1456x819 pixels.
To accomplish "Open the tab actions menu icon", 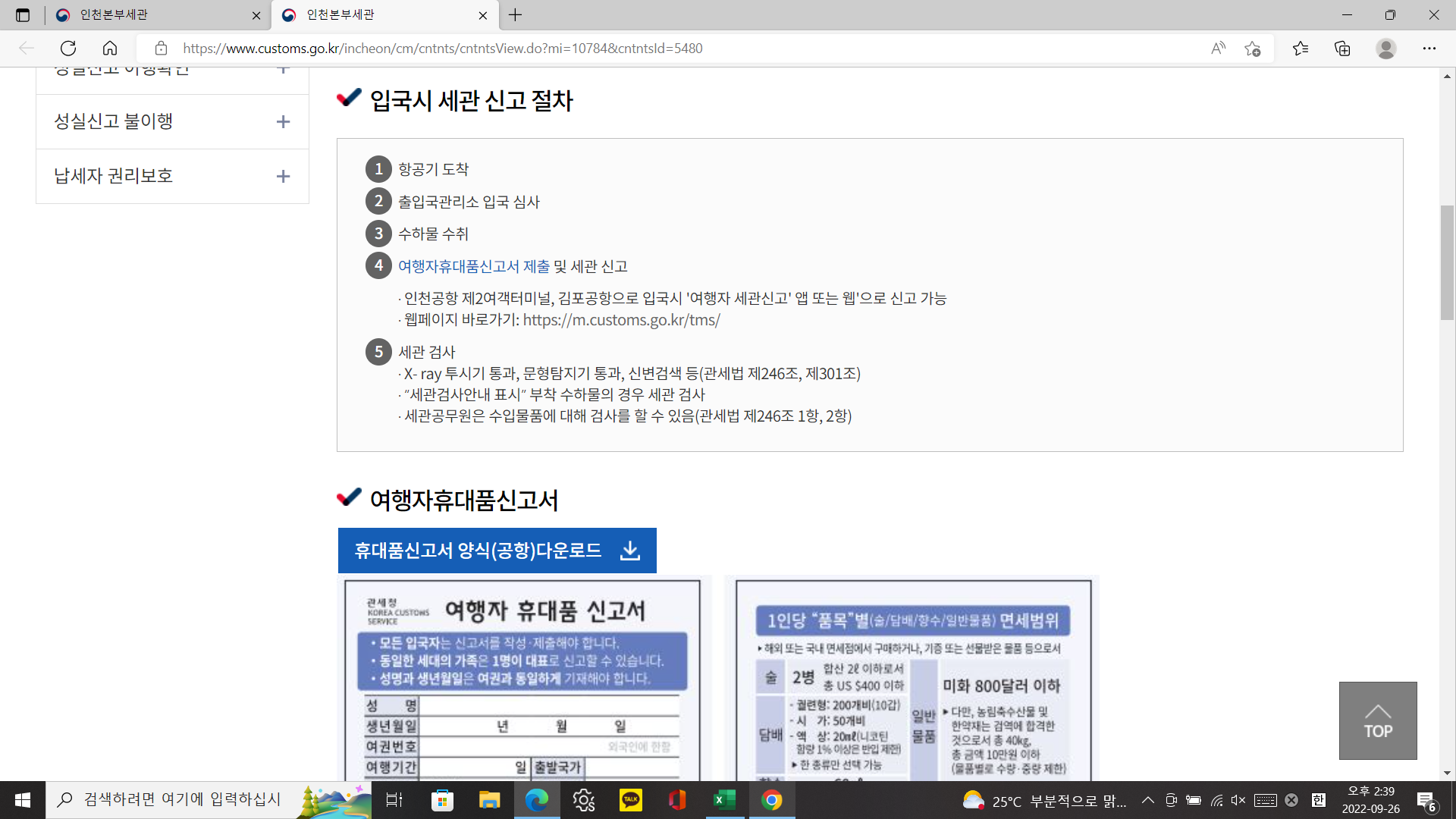I will click(23, 15).
